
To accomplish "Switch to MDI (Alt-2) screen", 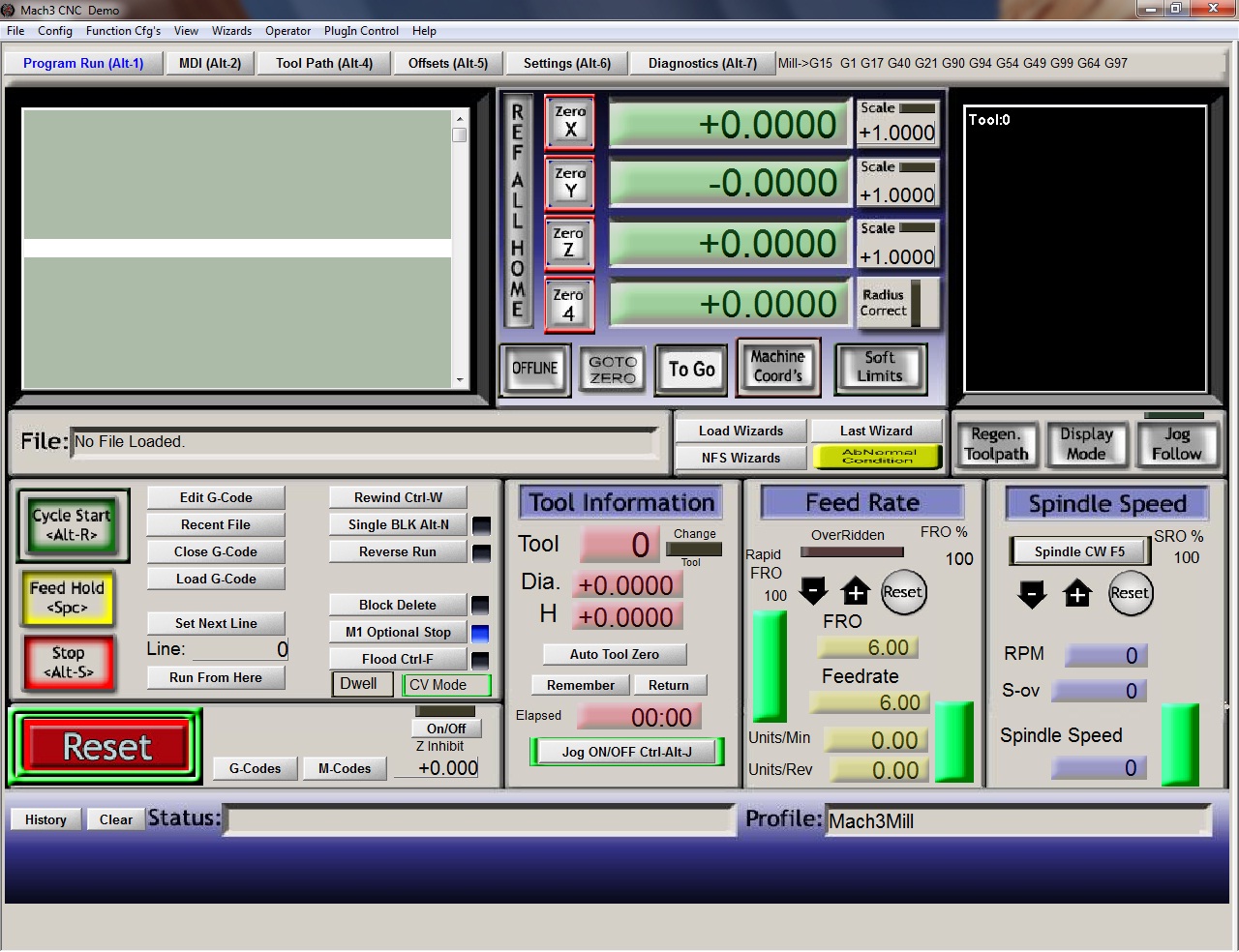I will pyautogui.click(x=210, y=63).
